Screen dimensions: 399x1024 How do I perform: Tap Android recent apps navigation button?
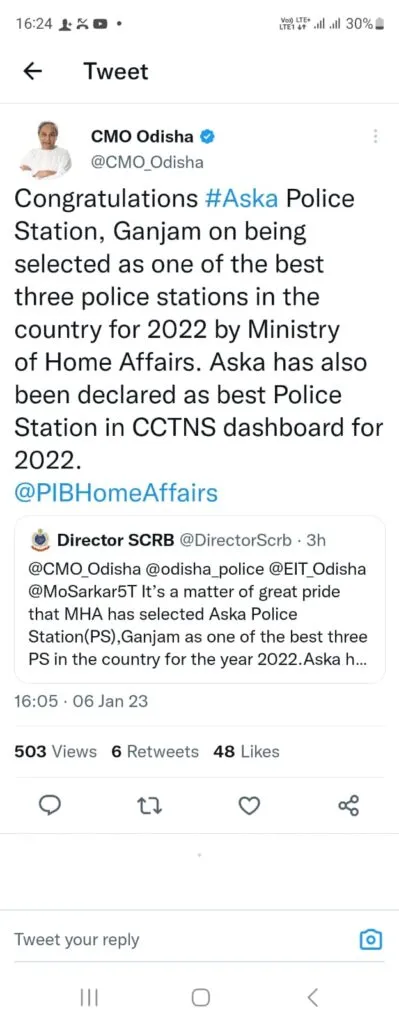pyautogui.click(x=89, y=997)
